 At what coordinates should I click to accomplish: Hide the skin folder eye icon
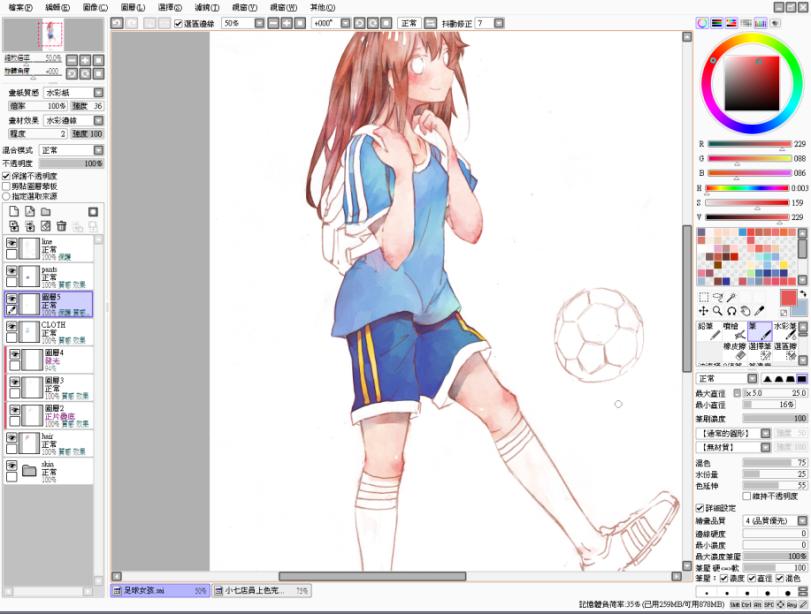[x=11, y=466]
